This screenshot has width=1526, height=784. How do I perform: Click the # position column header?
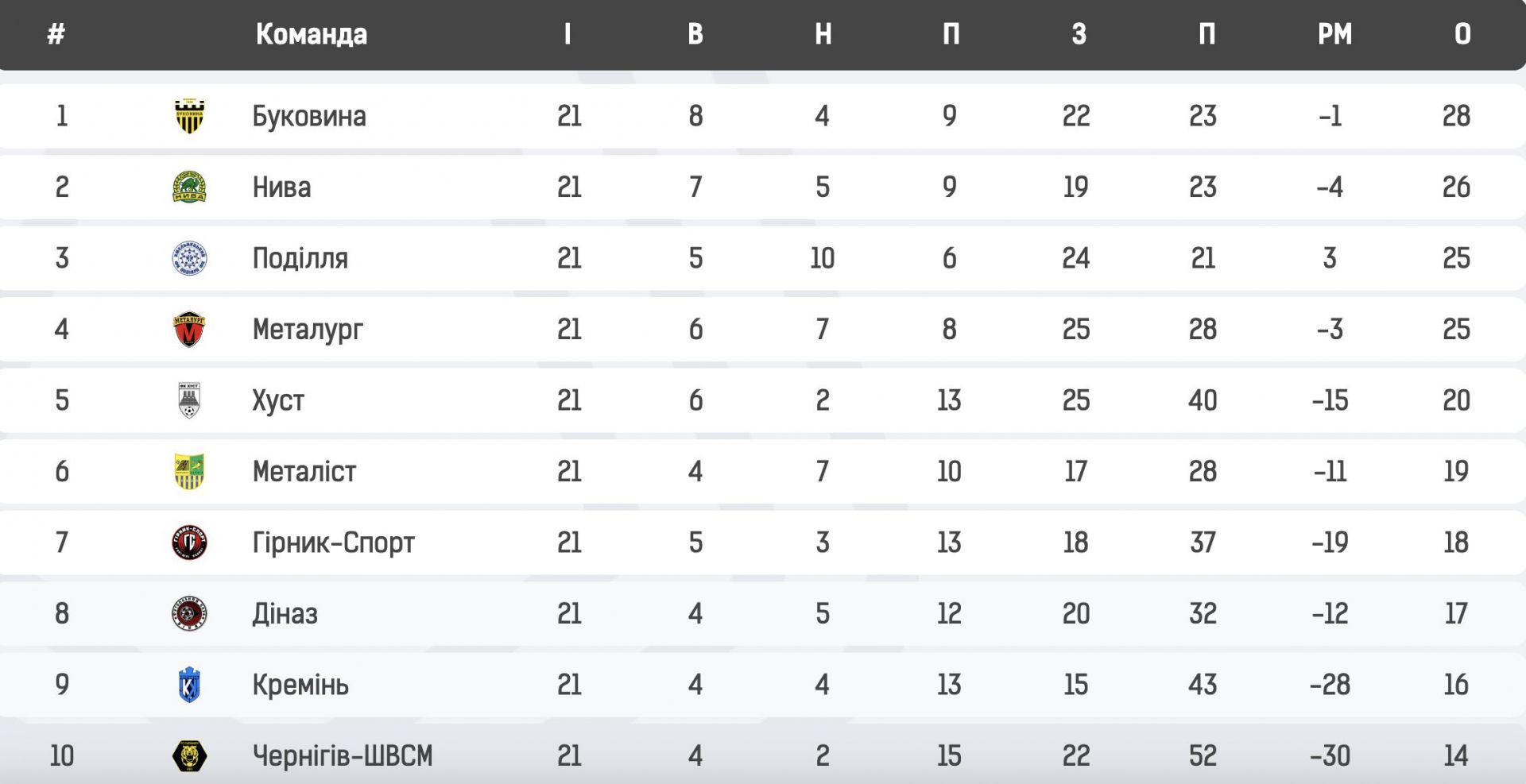[56, 34]
